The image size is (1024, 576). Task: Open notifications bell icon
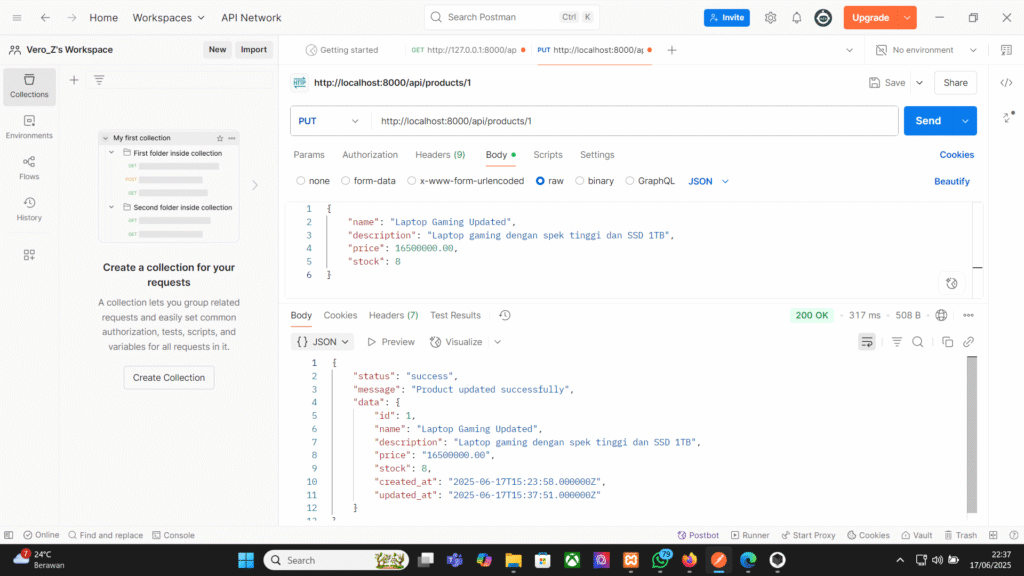797,18
